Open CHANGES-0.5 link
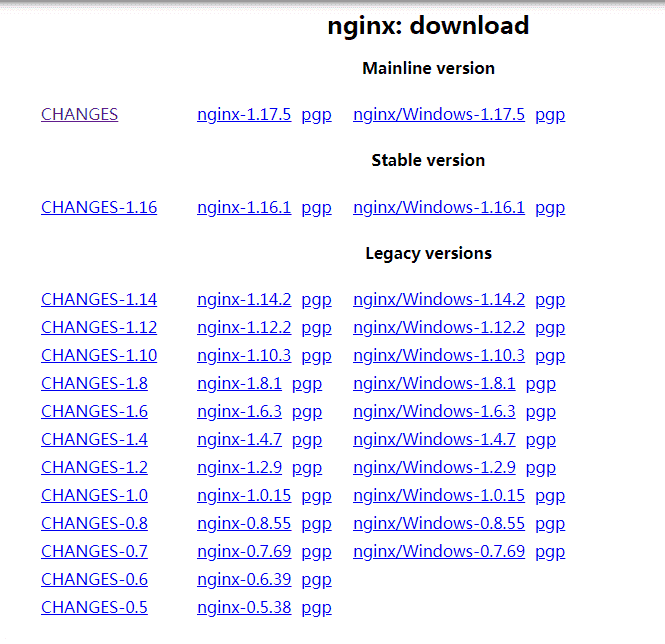This screenshot has width=665, height=644. [x=94, y=608]
